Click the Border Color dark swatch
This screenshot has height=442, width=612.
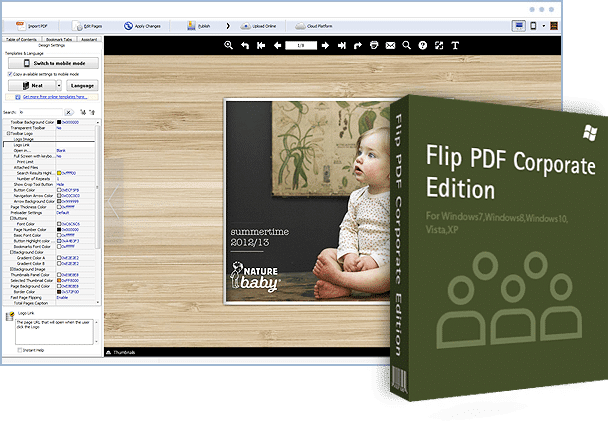pos(59,292)
